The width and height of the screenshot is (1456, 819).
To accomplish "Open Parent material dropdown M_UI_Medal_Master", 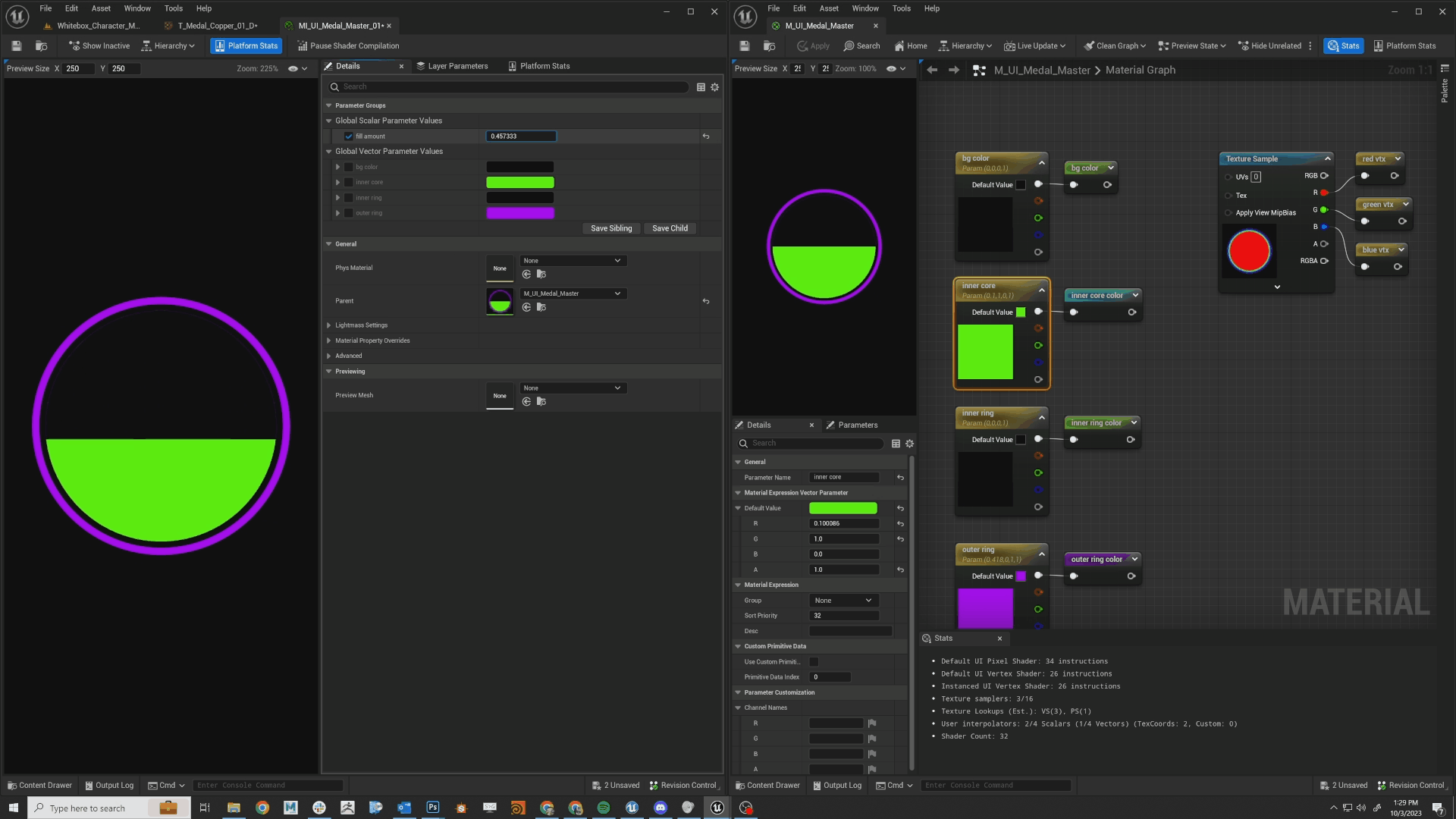I will [573, 293].
